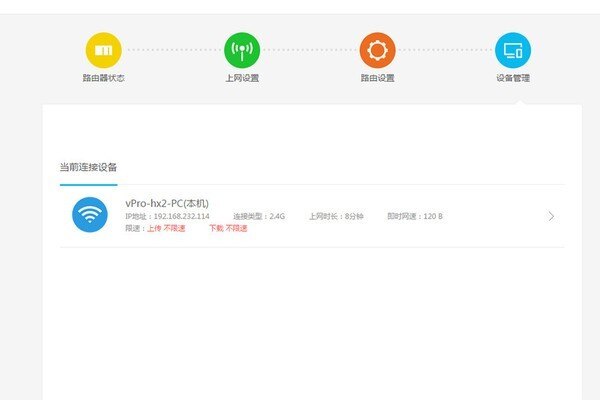Click the blue Wi-Fi icon for vPro-hx2-PC
Image resolution: width=600 pixels, height=400 pixels.
90,215
